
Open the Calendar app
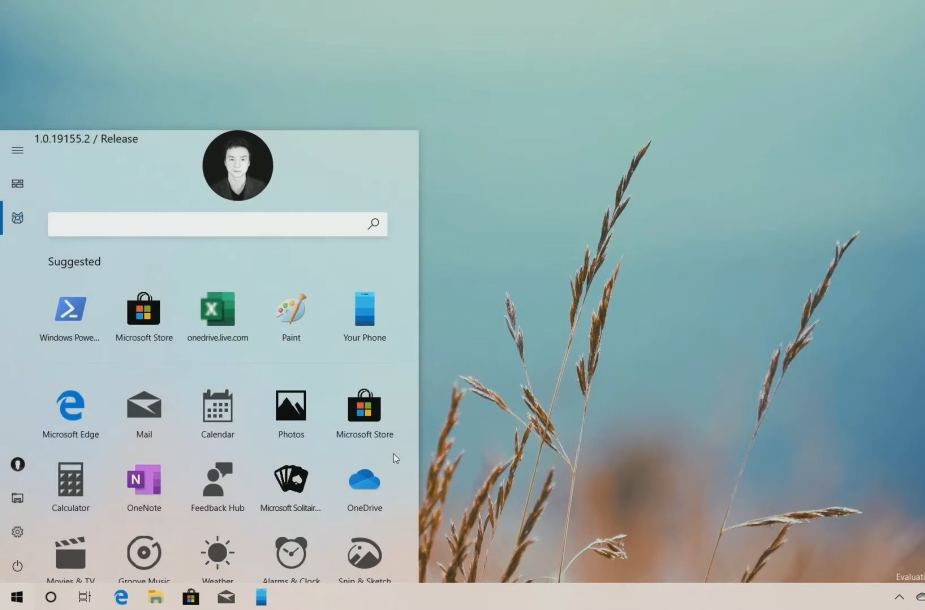(x=218, y=414)
